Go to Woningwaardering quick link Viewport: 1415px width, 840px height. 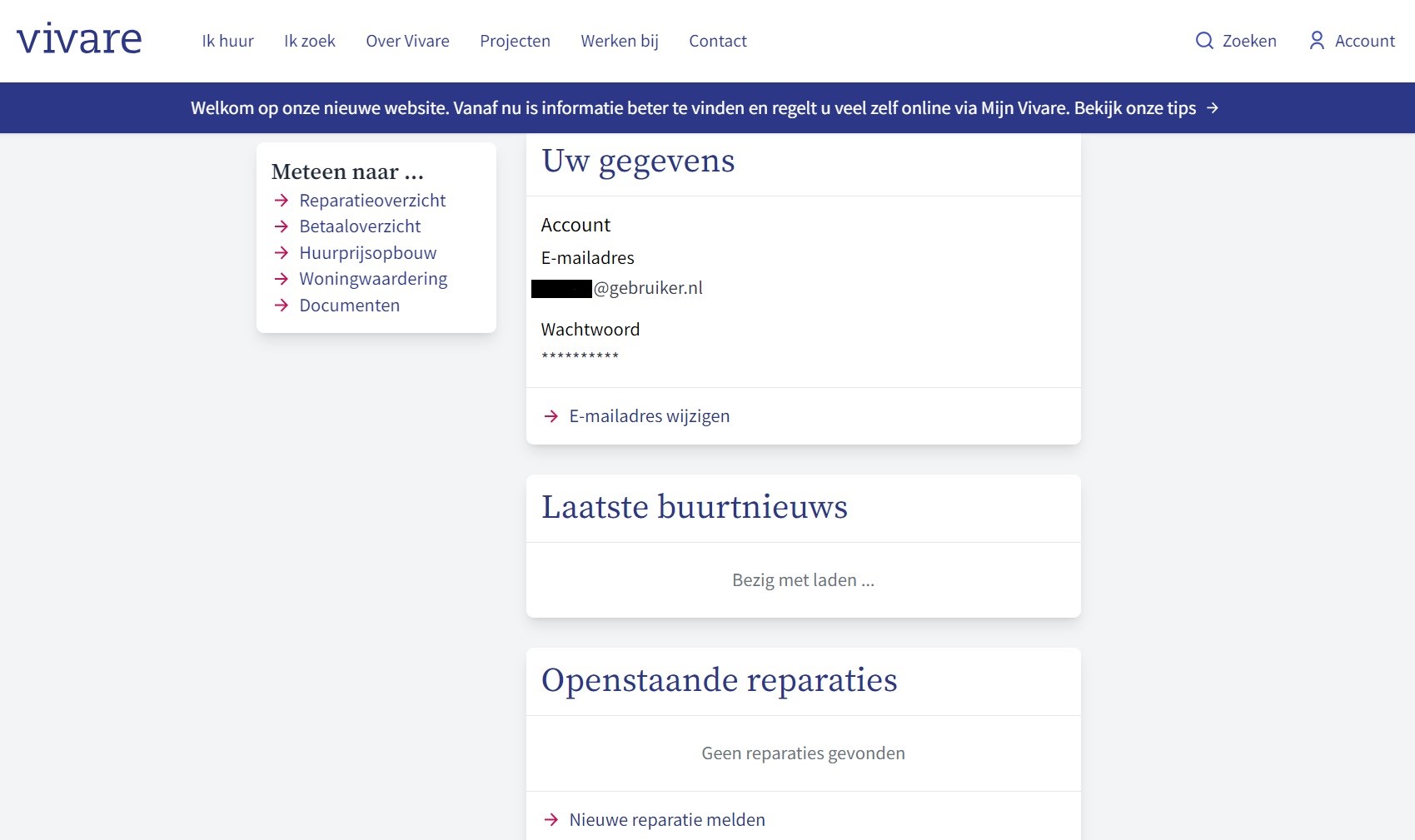(373, 279)
